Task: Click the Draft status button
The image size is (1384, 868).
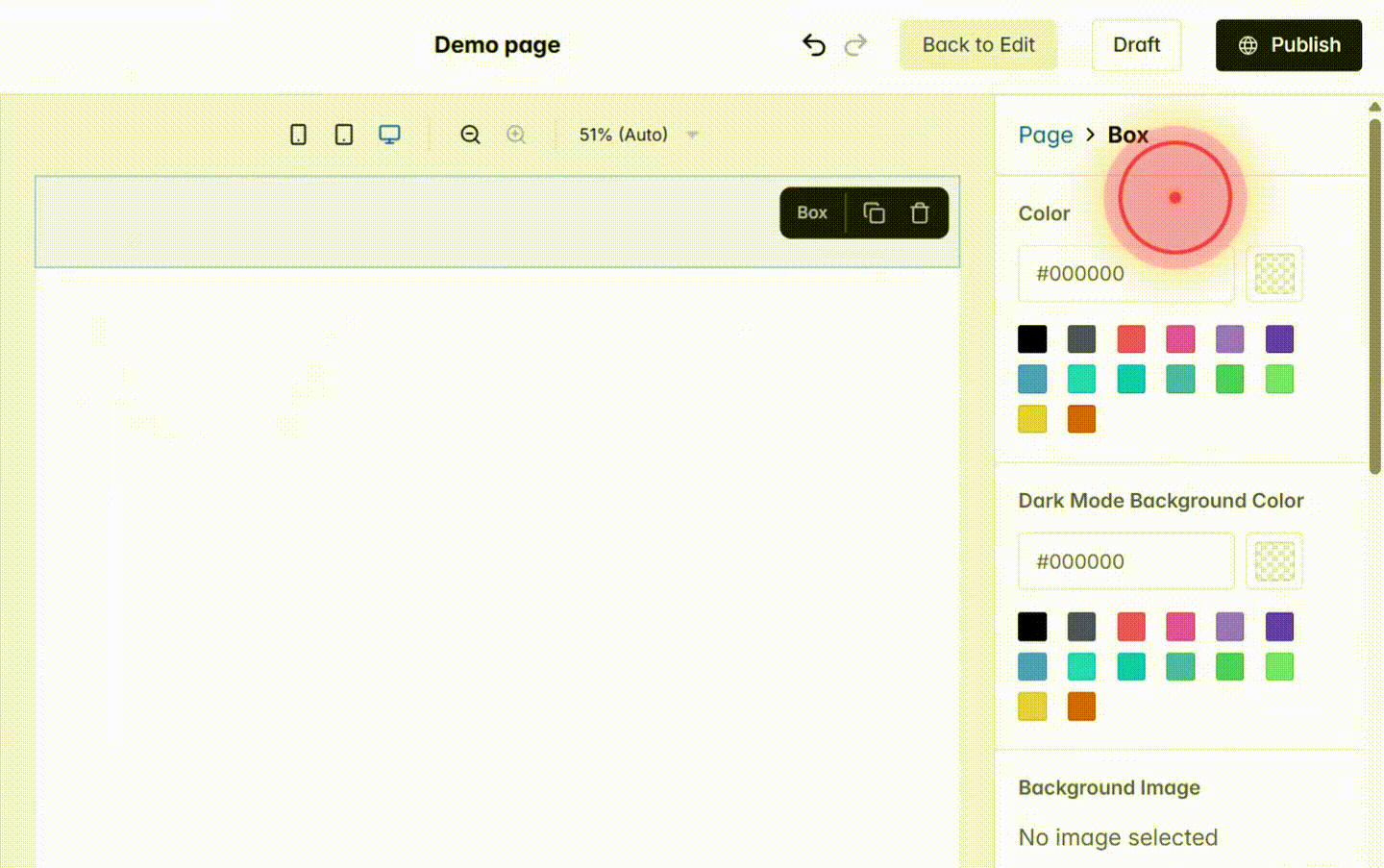Action: coord(1136,44)
